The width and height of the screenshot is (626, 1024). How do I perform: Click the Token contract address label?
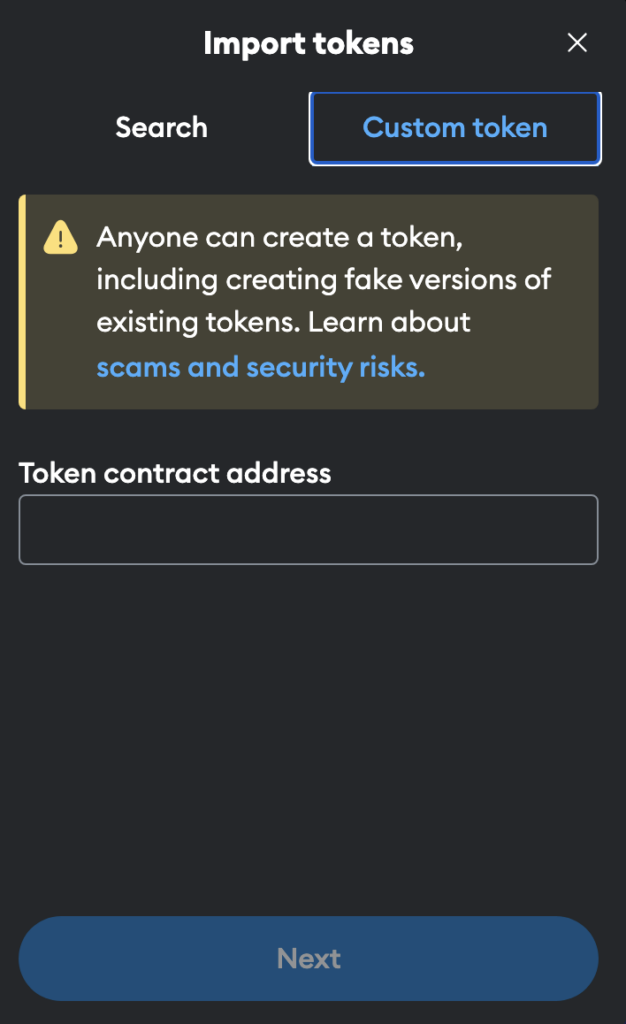(175, 473)
